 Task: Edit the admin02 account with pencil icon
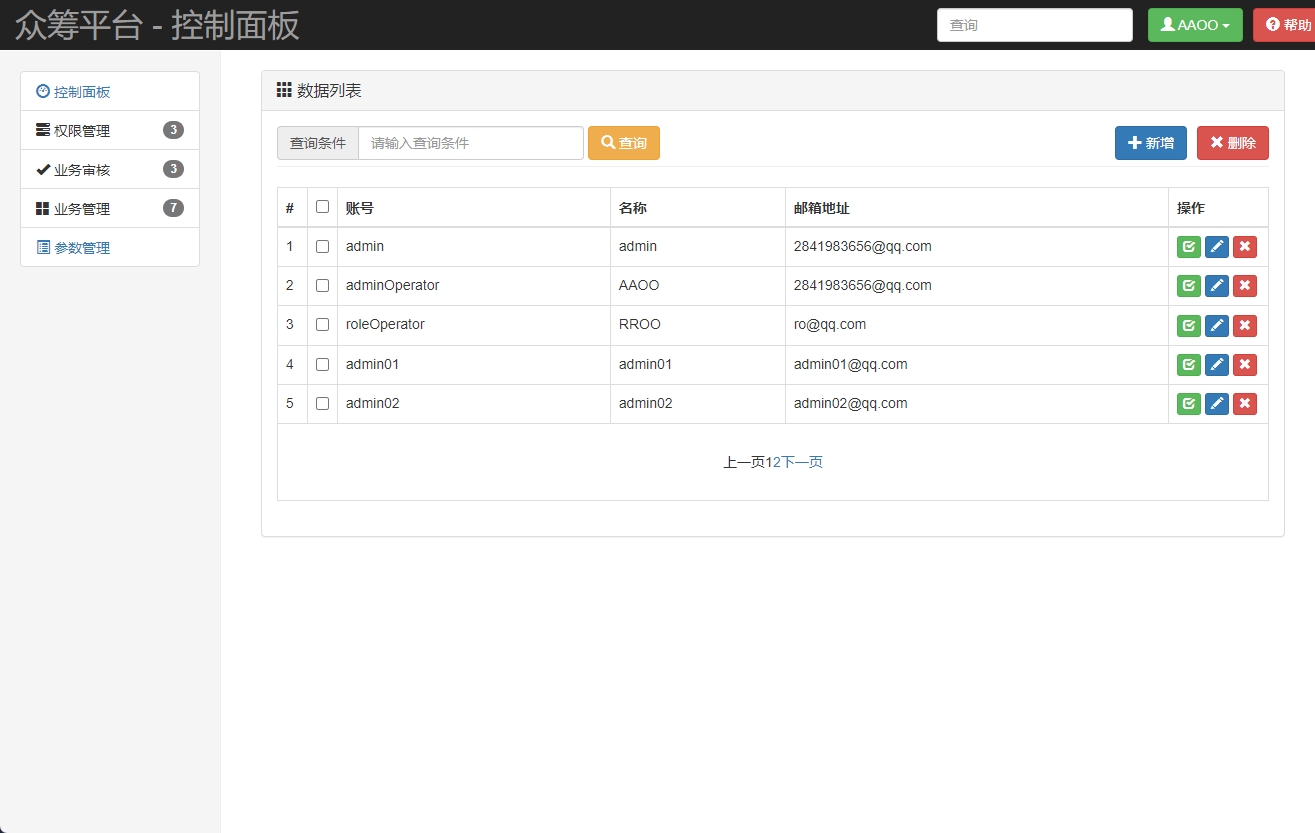1217,404
